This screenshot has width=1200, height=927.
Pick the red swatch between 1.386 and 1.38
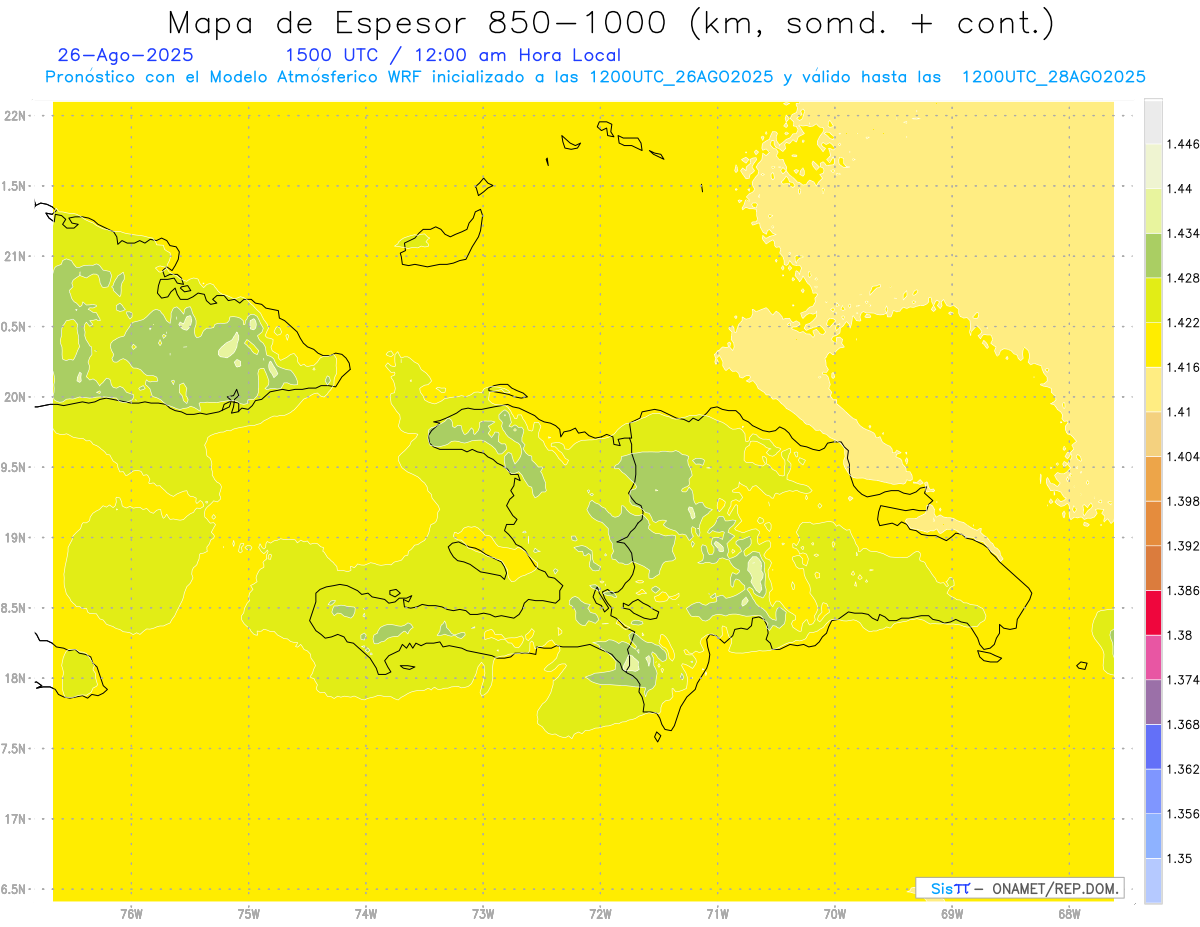point(1153,612)
